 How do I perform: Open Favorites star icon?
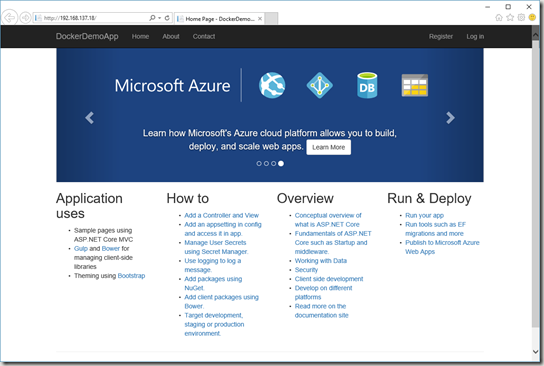510,17
